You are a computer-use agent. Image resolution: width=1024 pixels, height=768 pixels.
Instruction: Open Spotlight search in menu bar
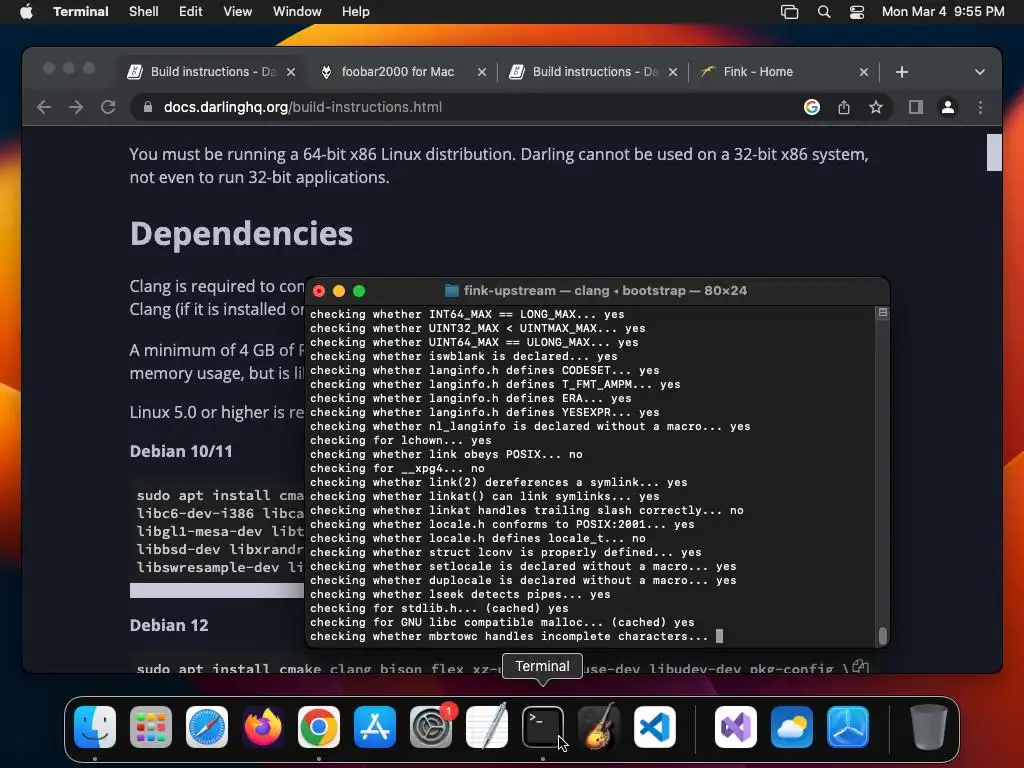[x=824, y=12]
